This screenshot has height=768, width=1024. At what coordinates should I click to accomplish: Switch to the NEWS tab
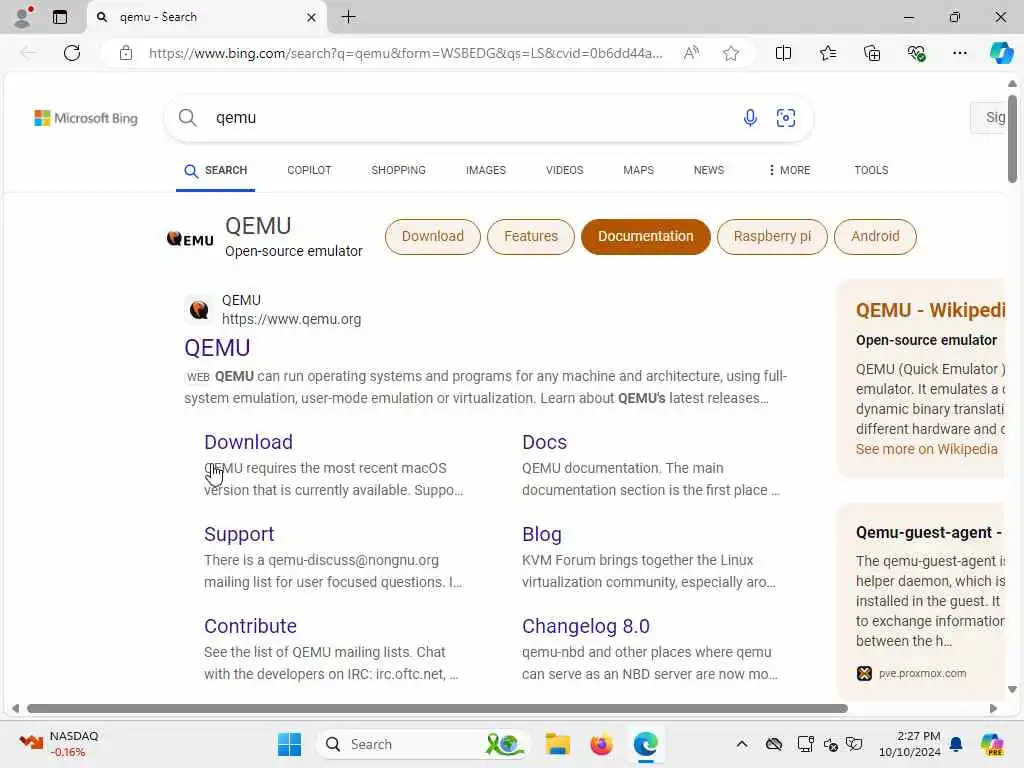[x=709, y=170]
